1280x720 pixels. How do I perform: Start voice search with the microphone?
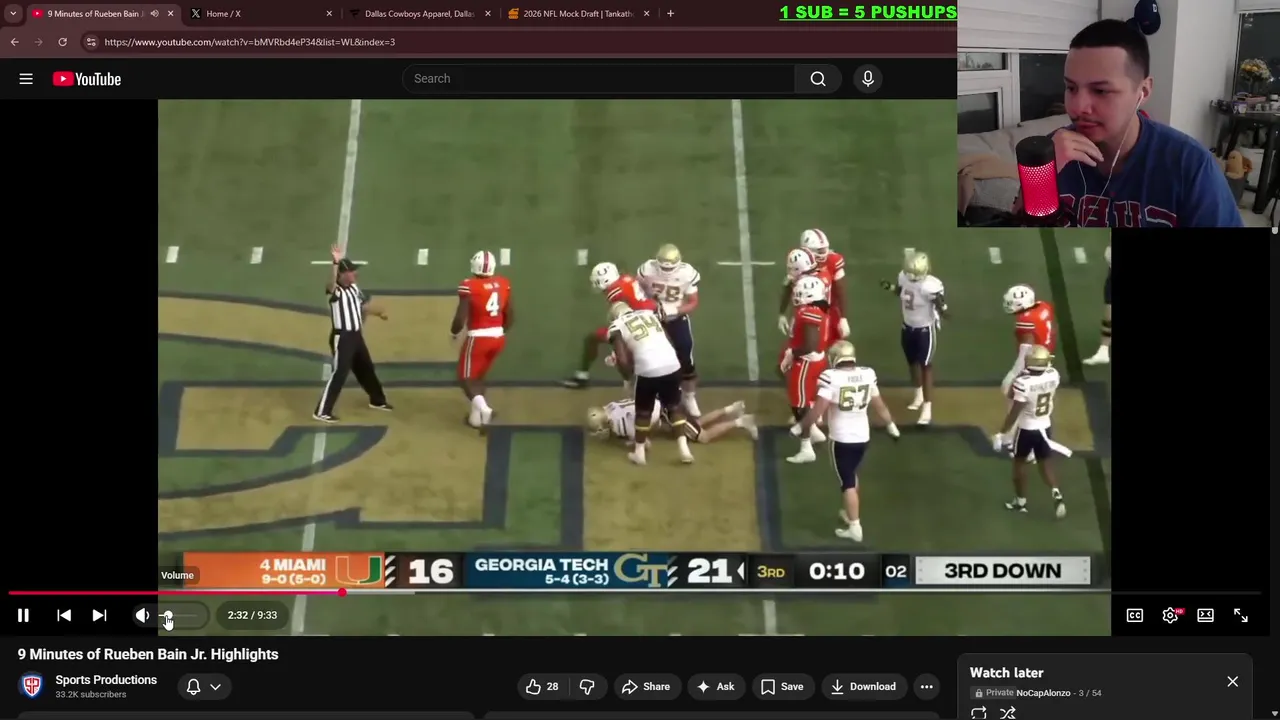pos(868,79)
